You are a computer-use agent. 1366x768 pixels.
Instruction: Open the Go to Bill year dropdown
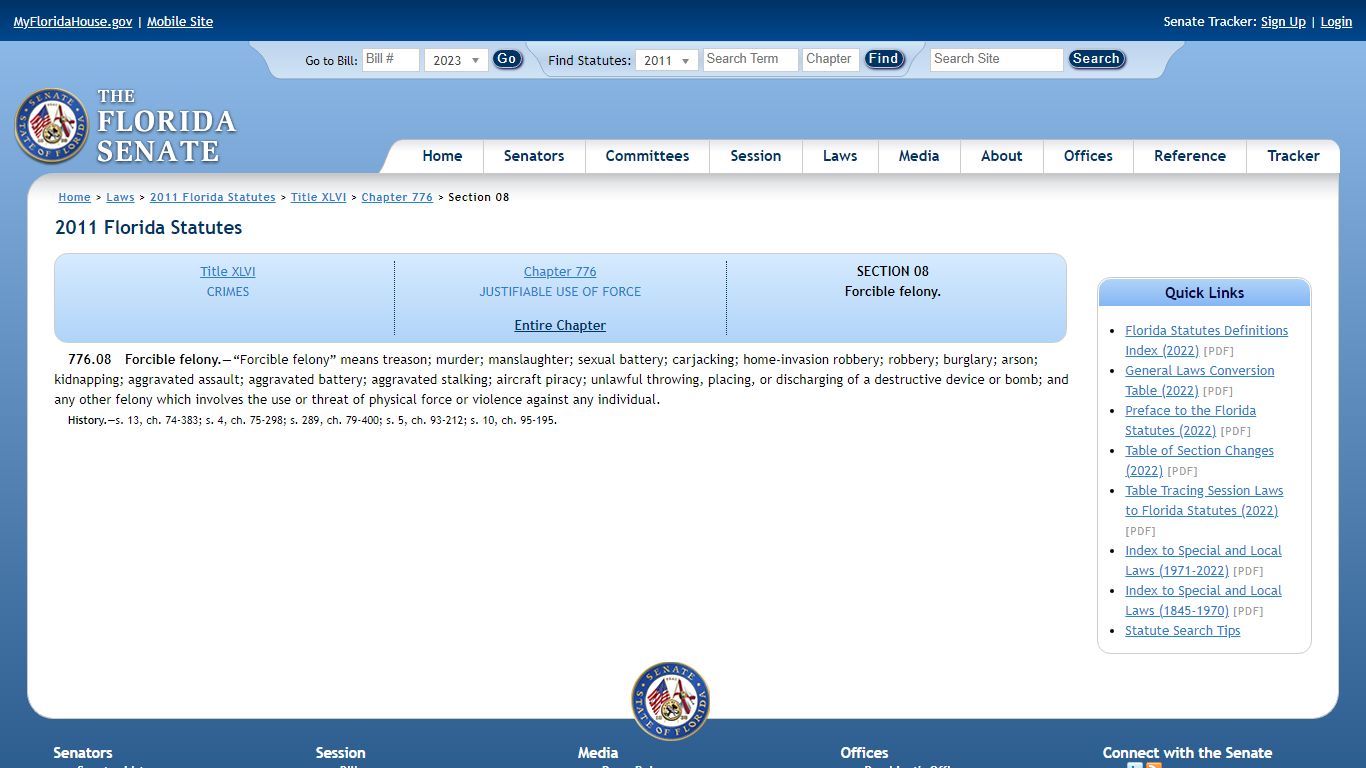pyautogui.click(x=456, y=60)
